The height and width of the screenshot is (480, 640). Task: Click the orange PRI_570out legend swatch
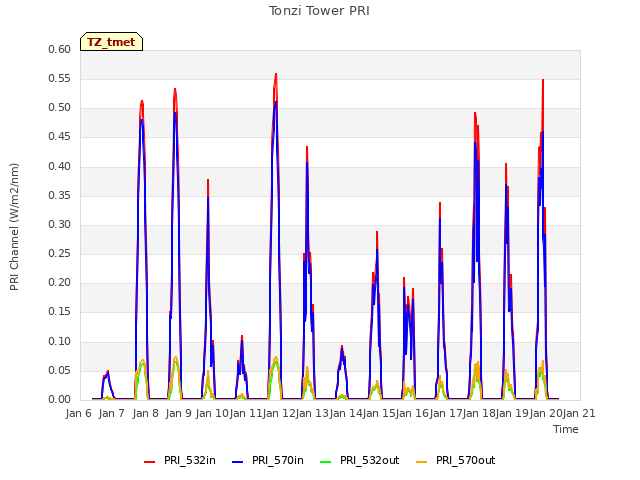coord(422,462)
